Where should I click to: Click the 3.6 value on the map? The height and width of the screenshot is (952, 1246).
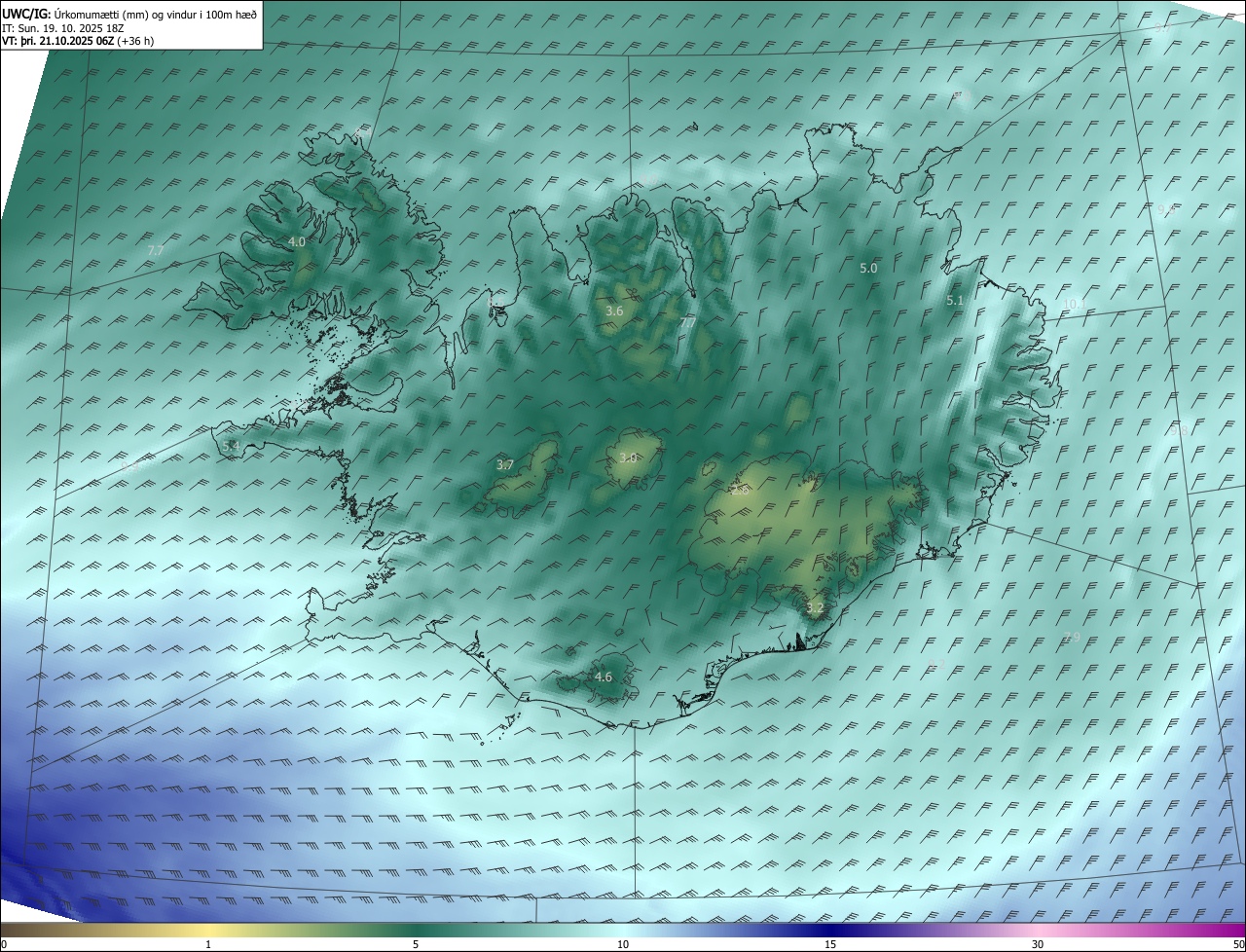coord(614,311)
